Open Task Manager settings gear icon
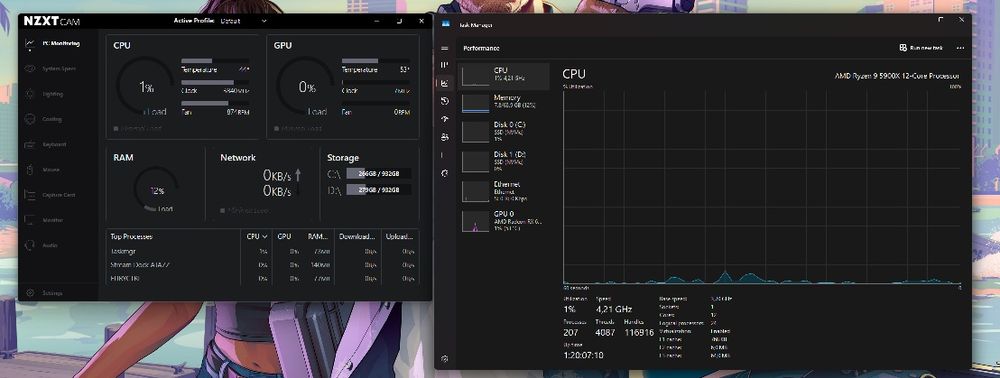Viewport: 1000px width, 378px height. (x=445, y=359)
